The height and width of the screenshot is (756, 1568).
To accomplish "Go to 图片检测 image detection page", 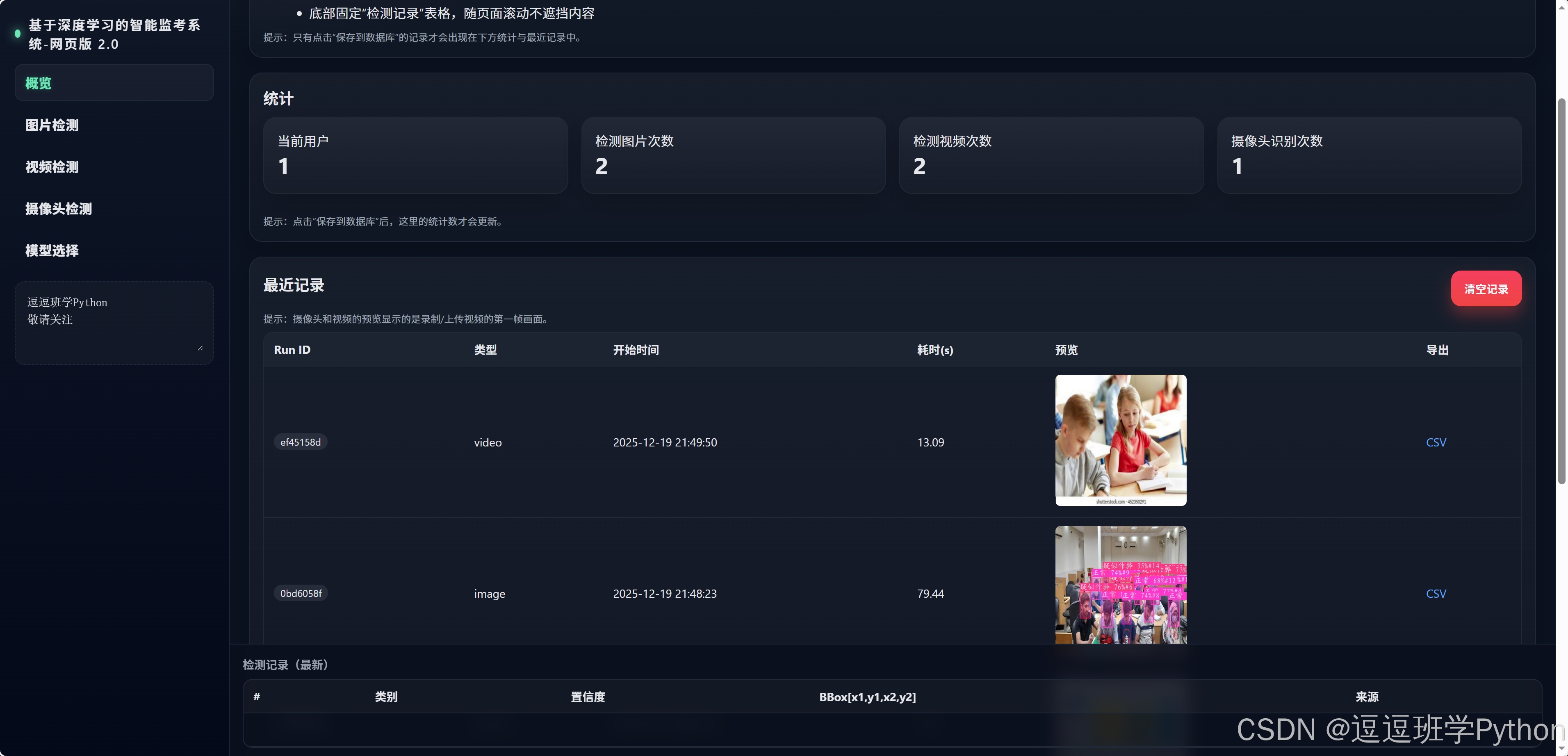I will click(52, 125).
